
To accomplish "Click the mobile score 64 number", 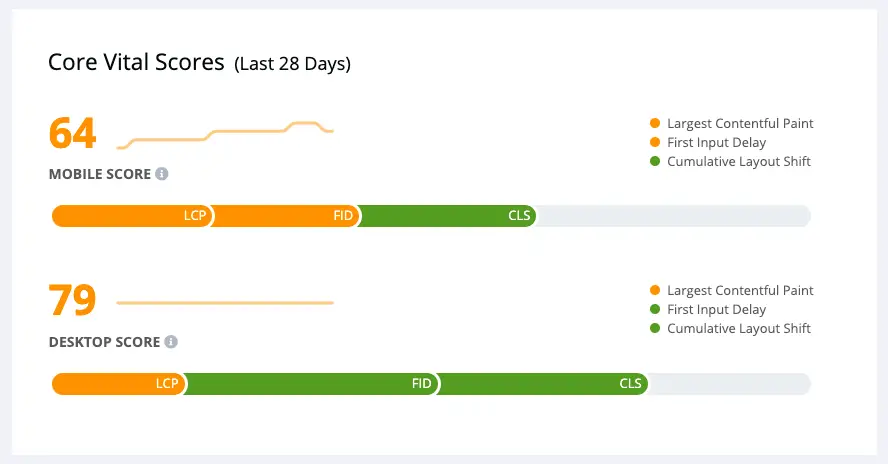I will [72, 134].
